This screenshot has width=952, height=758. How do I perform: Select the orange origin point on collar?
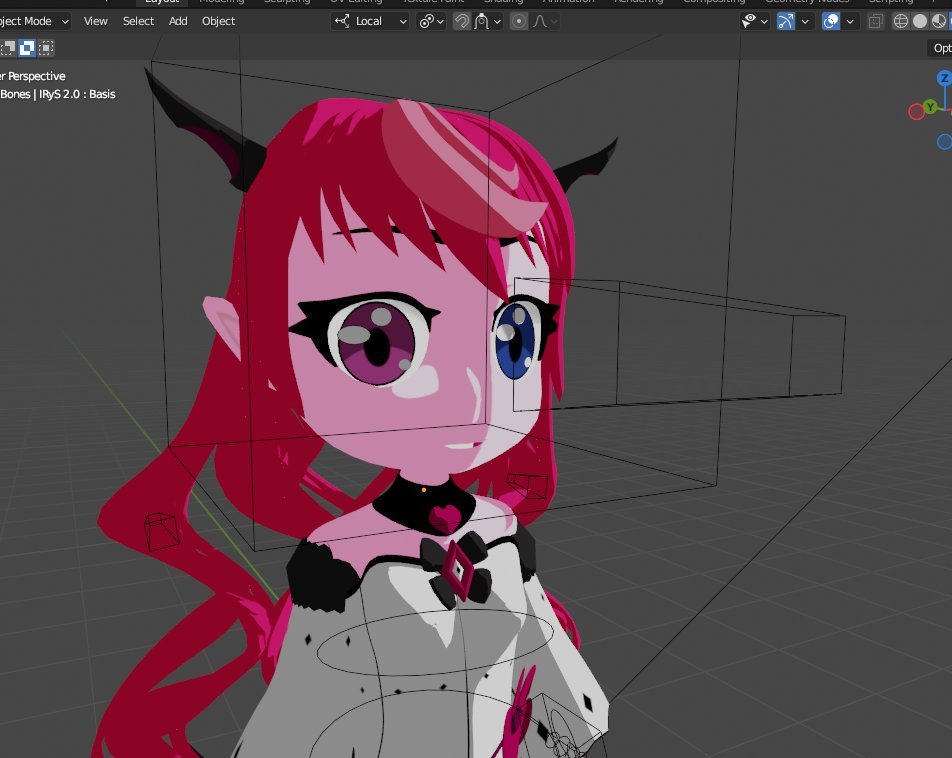pos(424,490)
